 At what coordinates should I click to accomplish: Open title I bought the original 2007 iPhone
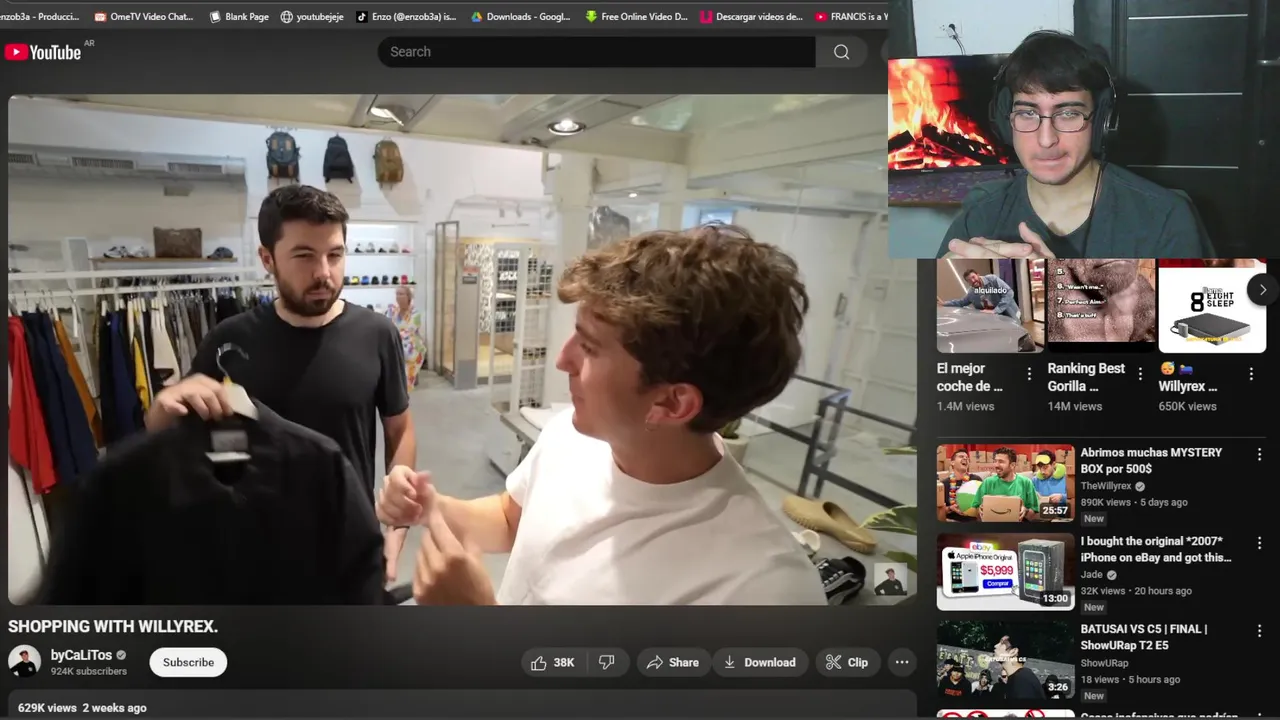[1156, 549]
